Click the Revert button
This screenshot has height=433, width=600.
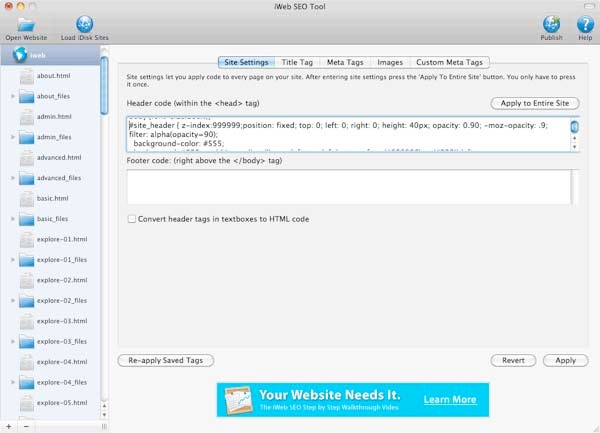click(x=513, y=360)
